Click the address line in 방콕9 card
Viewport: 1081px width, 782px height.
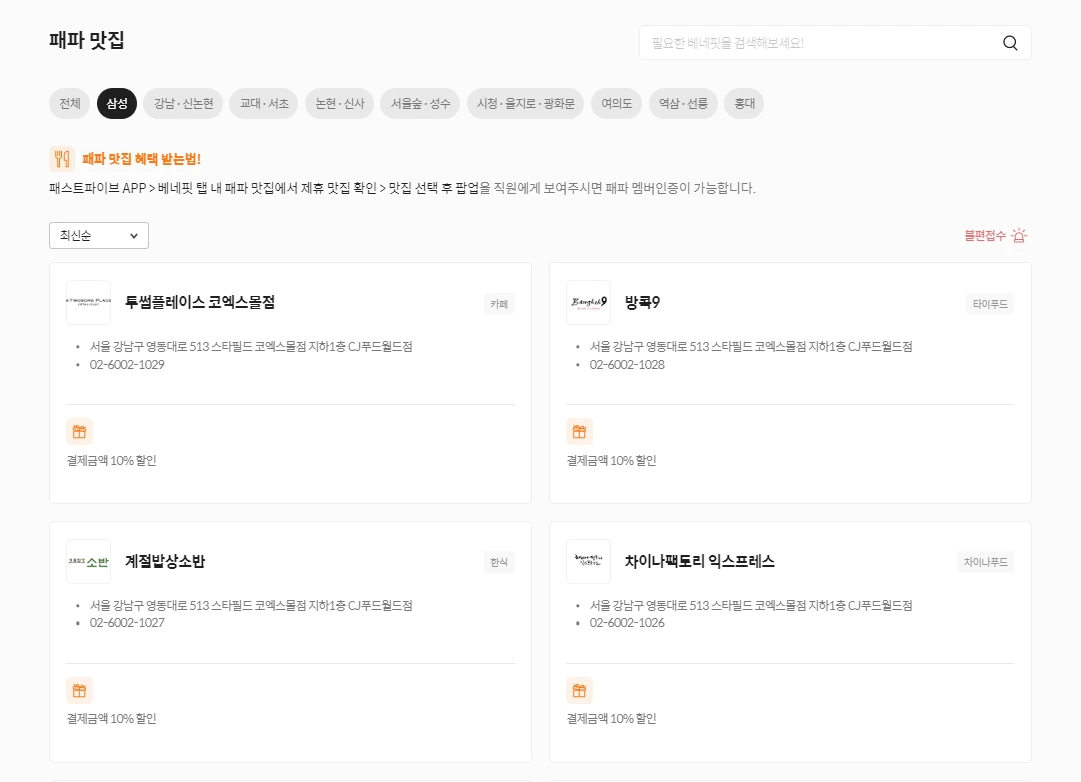(751, 346)
